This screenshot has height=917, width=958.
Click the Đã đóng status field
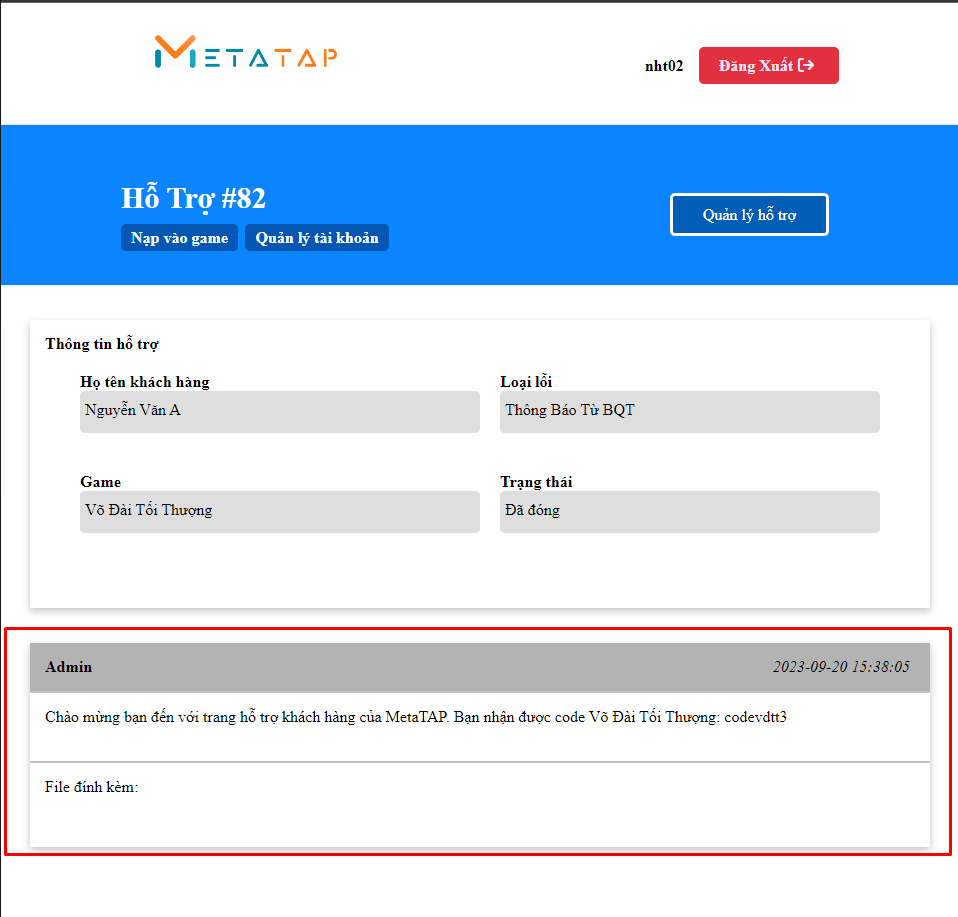point(689,511)
